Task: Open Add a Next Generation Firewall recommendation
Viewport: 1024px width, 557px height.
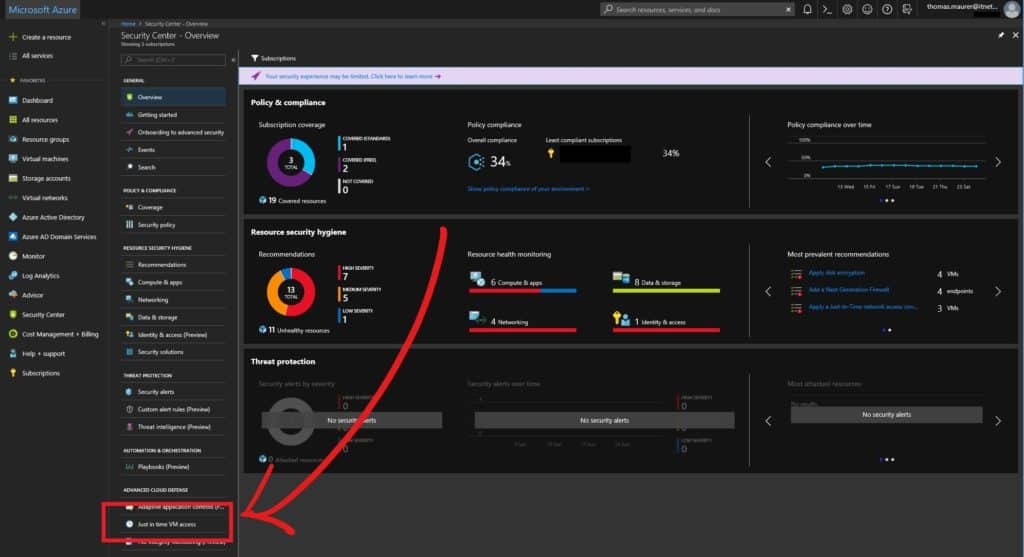Action: click(848, 290)
